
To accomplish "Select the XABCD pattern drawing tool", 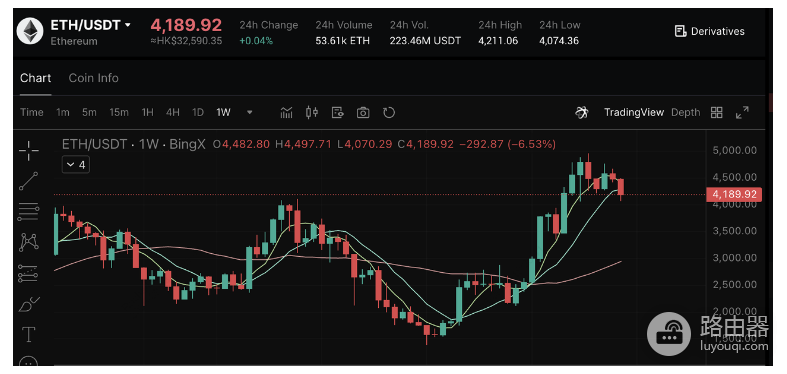I will click(29, 242).
